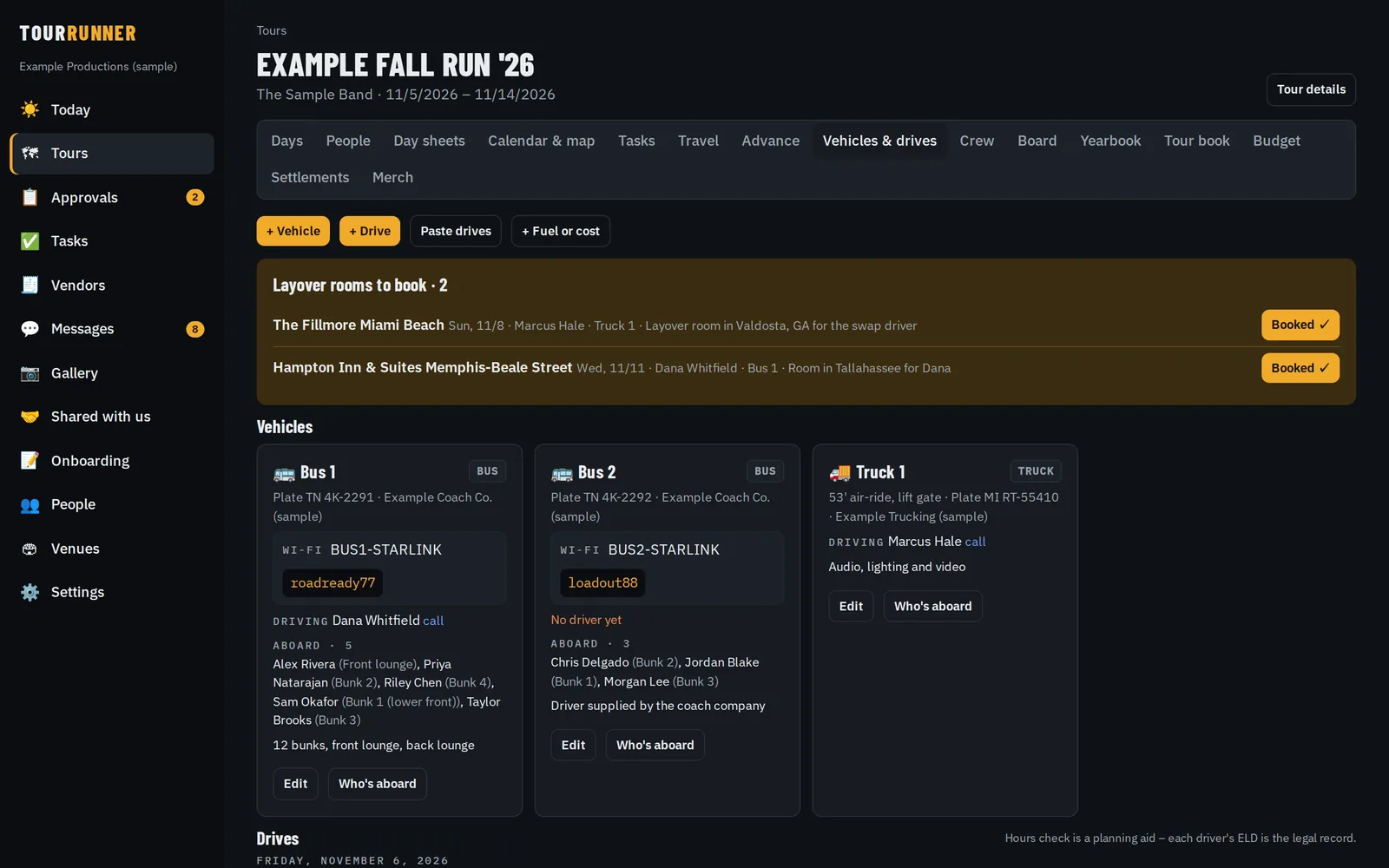The image size is (1389, 868).
Task: Click the Tours map icon in sidebar
Action: (x=30, y=153)
